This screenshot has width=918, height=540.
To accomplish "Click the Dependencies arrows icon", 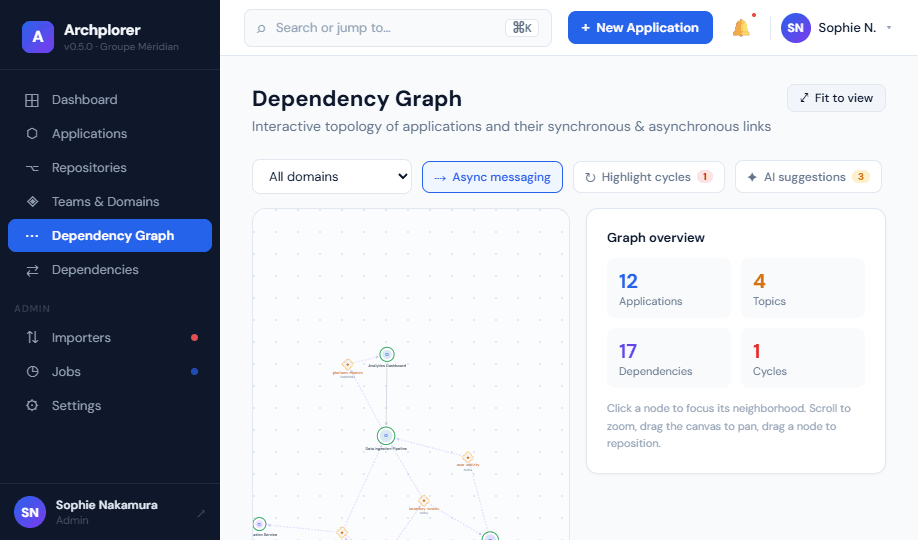I will pyautogui.click(x=32, y=270).
